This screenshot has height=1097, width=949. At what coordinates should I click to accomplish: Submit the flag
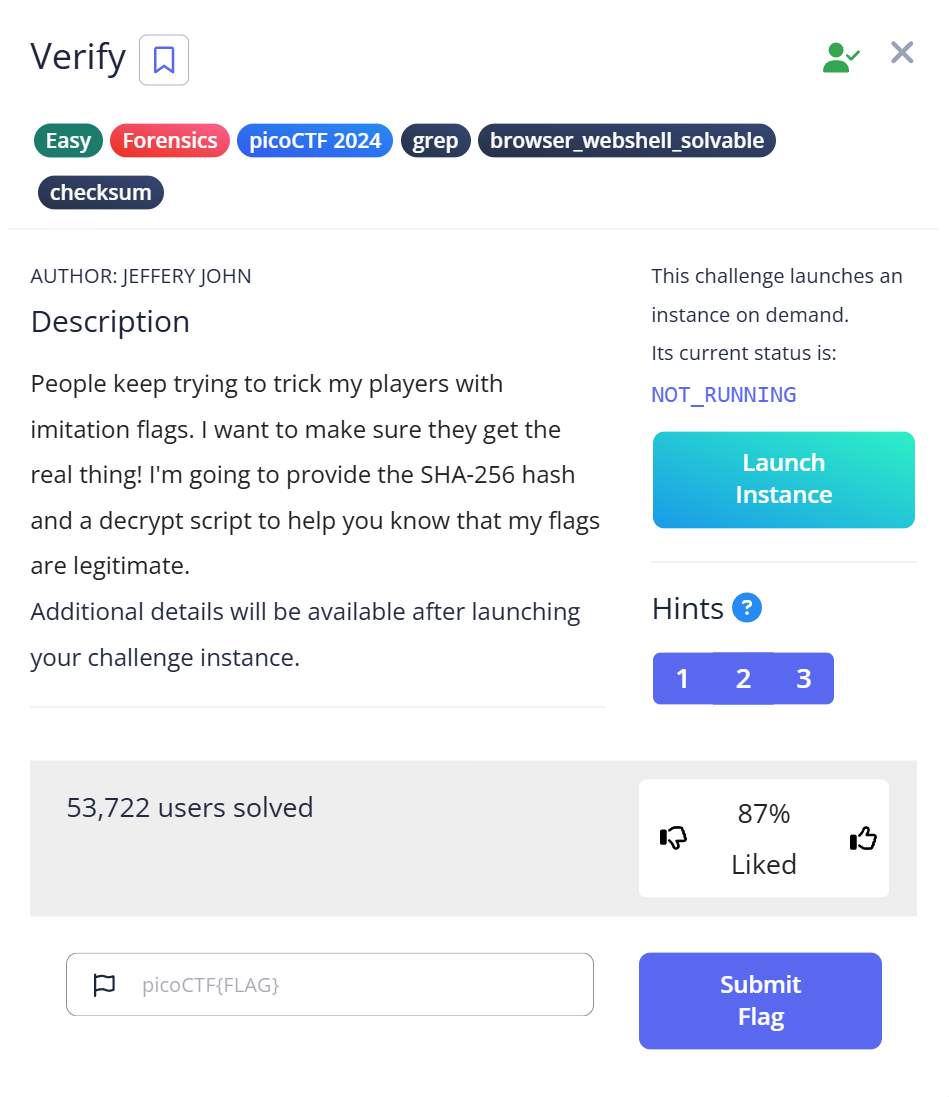760,1000
